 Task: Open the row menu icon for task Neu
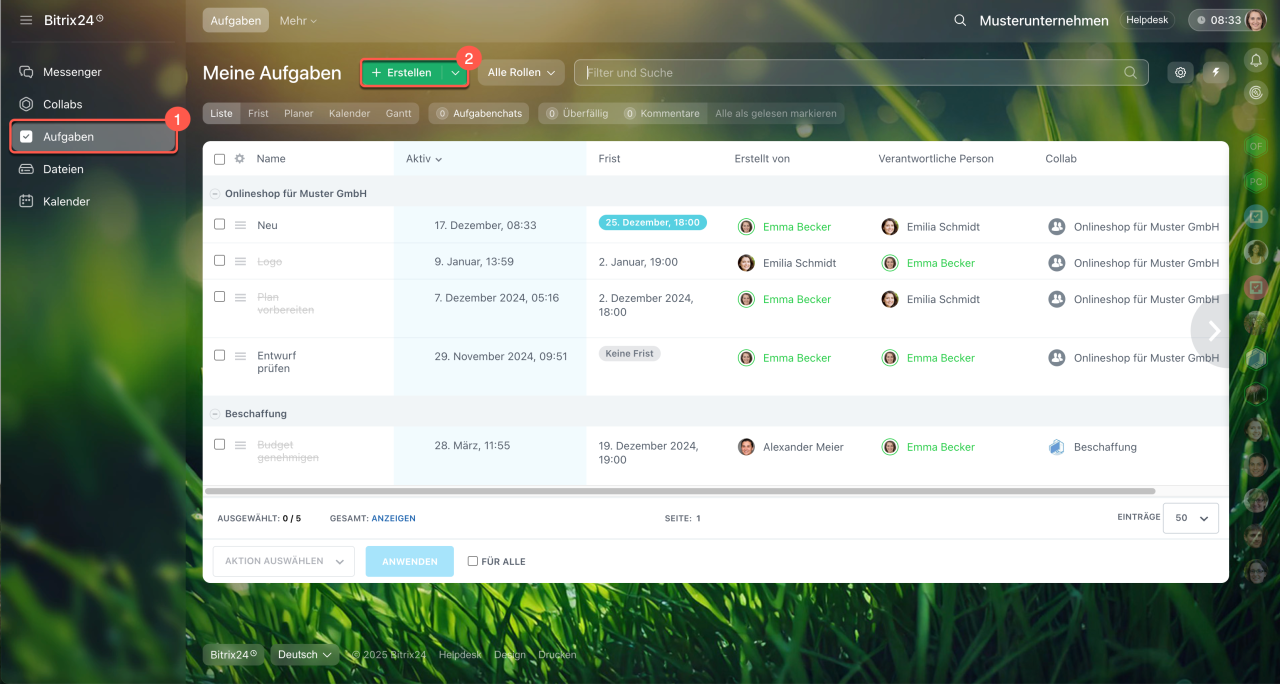click(x=240, y=225)
